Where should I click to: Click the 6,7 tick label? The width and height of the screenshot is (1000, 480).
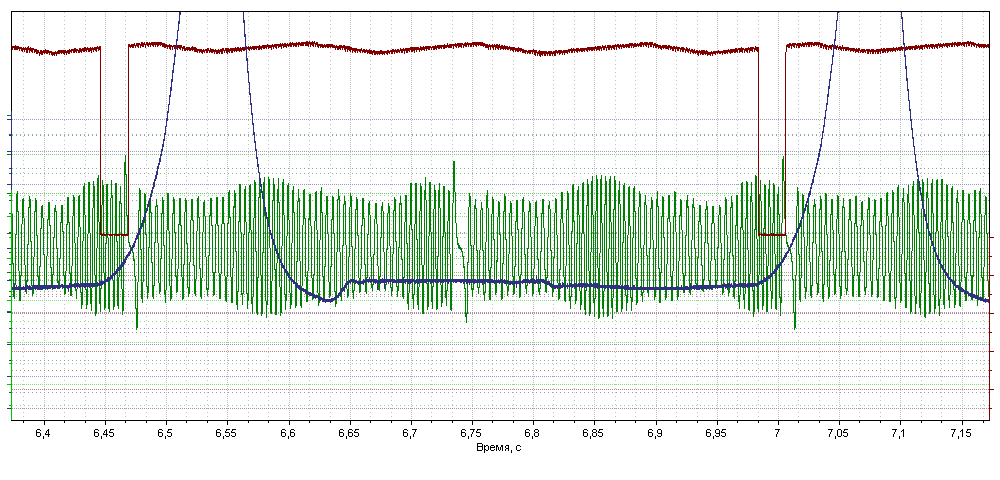point(411,433)
